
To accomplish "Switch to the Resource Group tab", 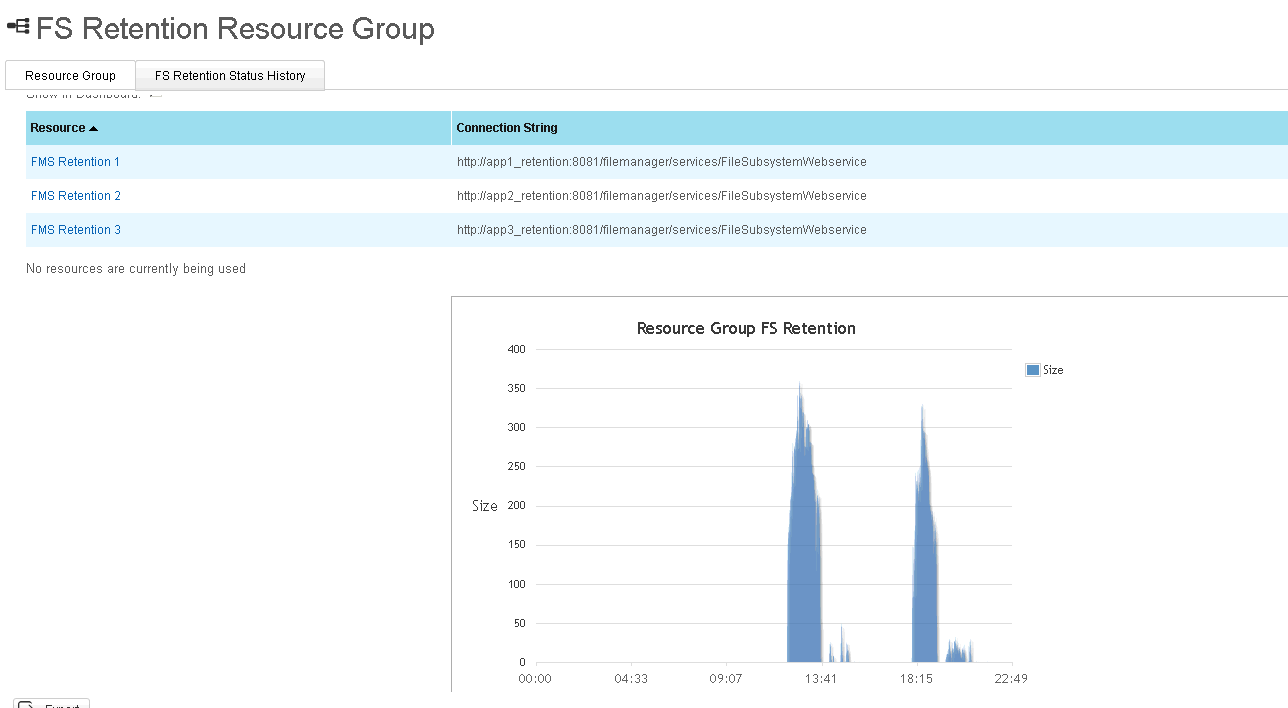I will coord(70,76).
